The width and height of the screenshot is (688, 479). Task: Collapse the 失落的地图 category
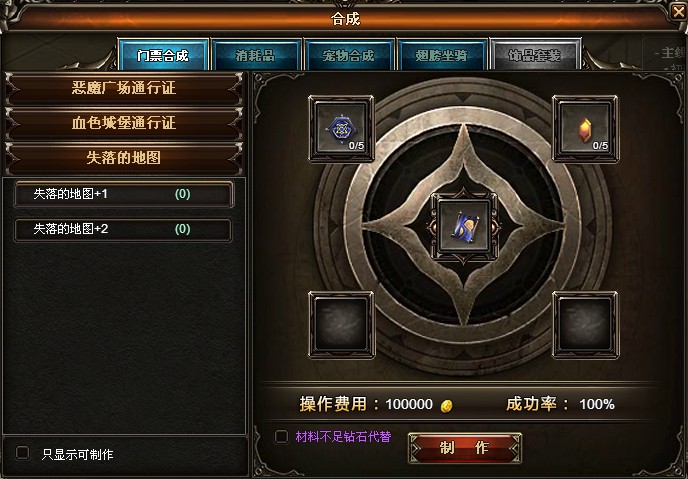124,158
